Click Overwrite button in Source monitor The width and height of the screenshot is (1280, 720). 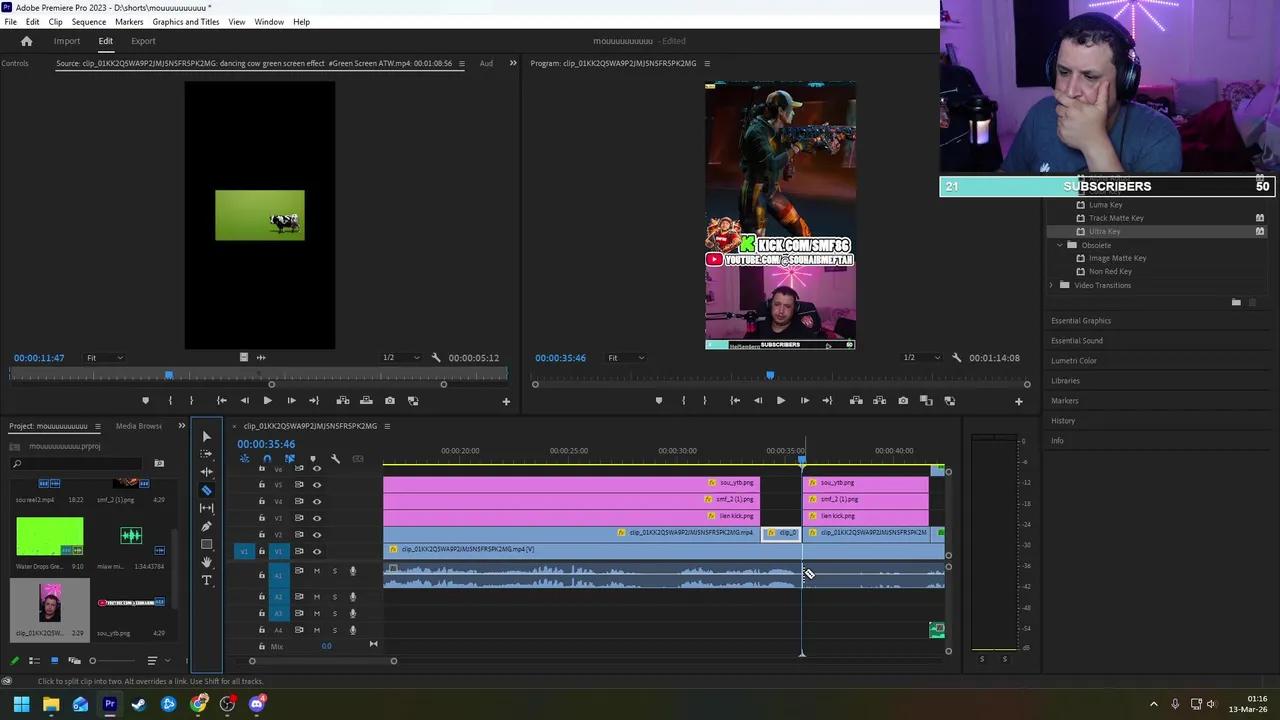click(x=366, y=400)
